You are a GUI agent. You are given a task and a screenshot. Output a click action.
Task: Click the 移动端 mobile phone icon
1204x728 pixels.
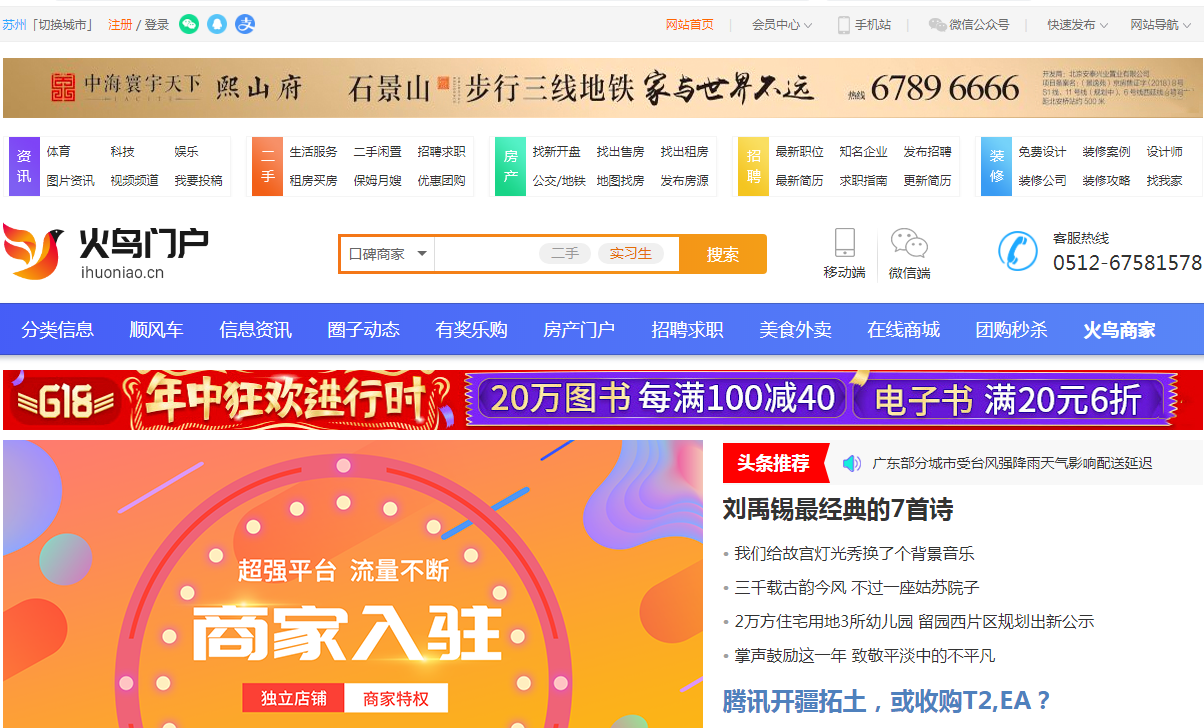(x=845, y=243)
